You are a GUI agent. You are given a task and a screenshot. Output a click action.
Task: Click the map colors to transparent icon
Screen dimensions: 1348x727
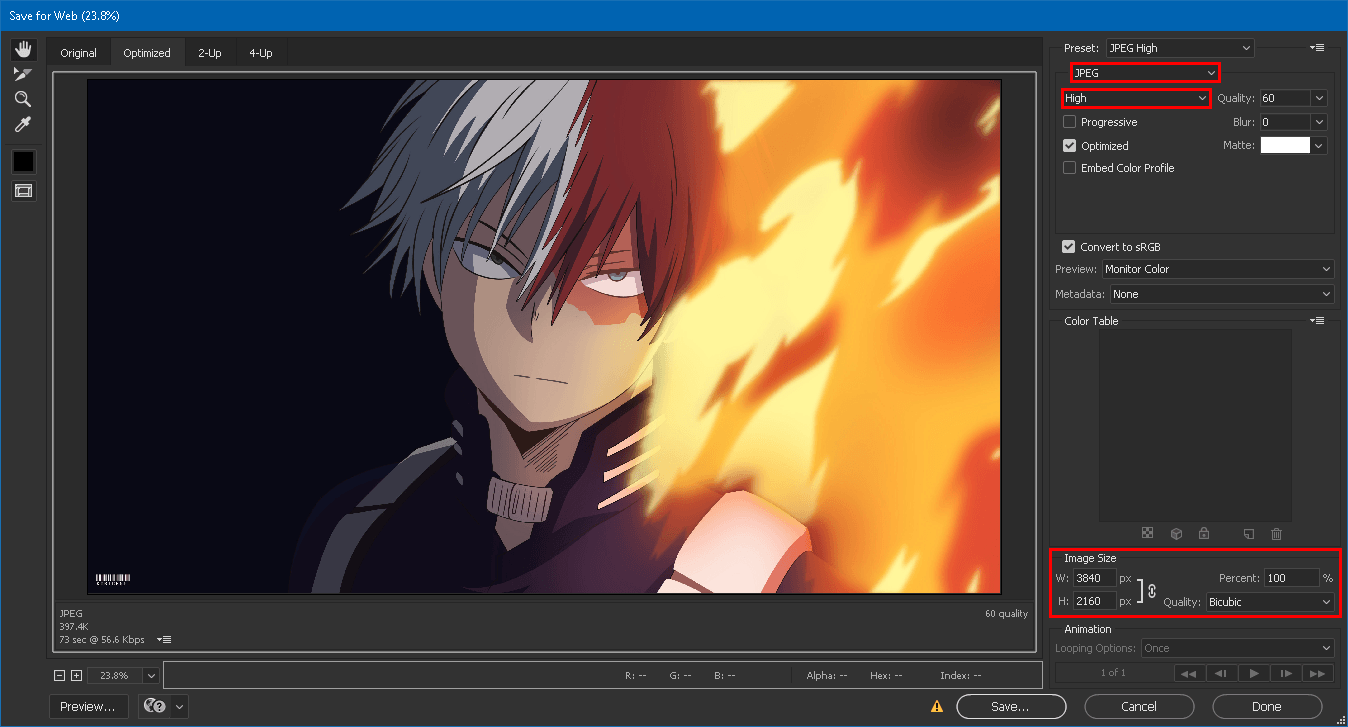pos(1148,534)
